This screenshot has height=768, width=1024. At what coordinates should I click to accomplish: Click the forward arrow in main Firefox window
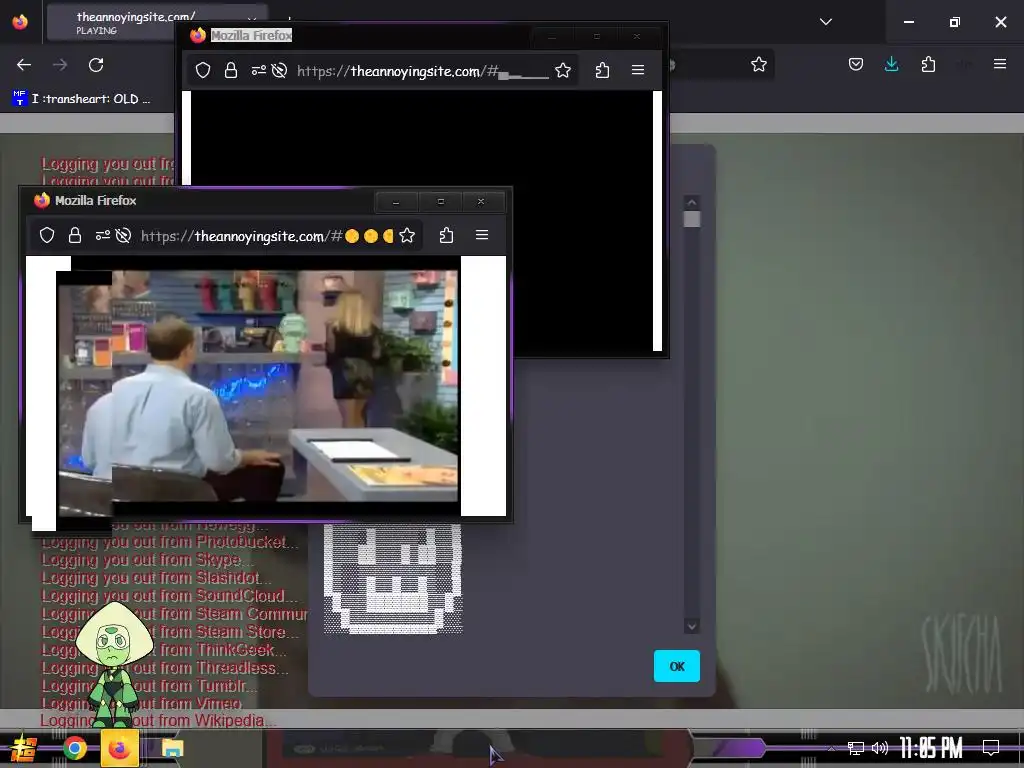60,65
